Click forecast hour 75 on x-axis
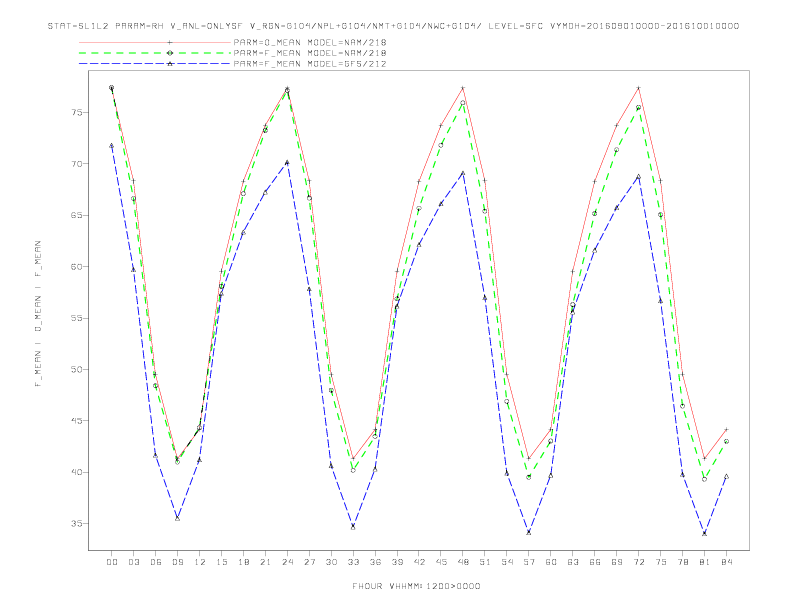Screen dimensions: 792x612 tap(661, 562)
